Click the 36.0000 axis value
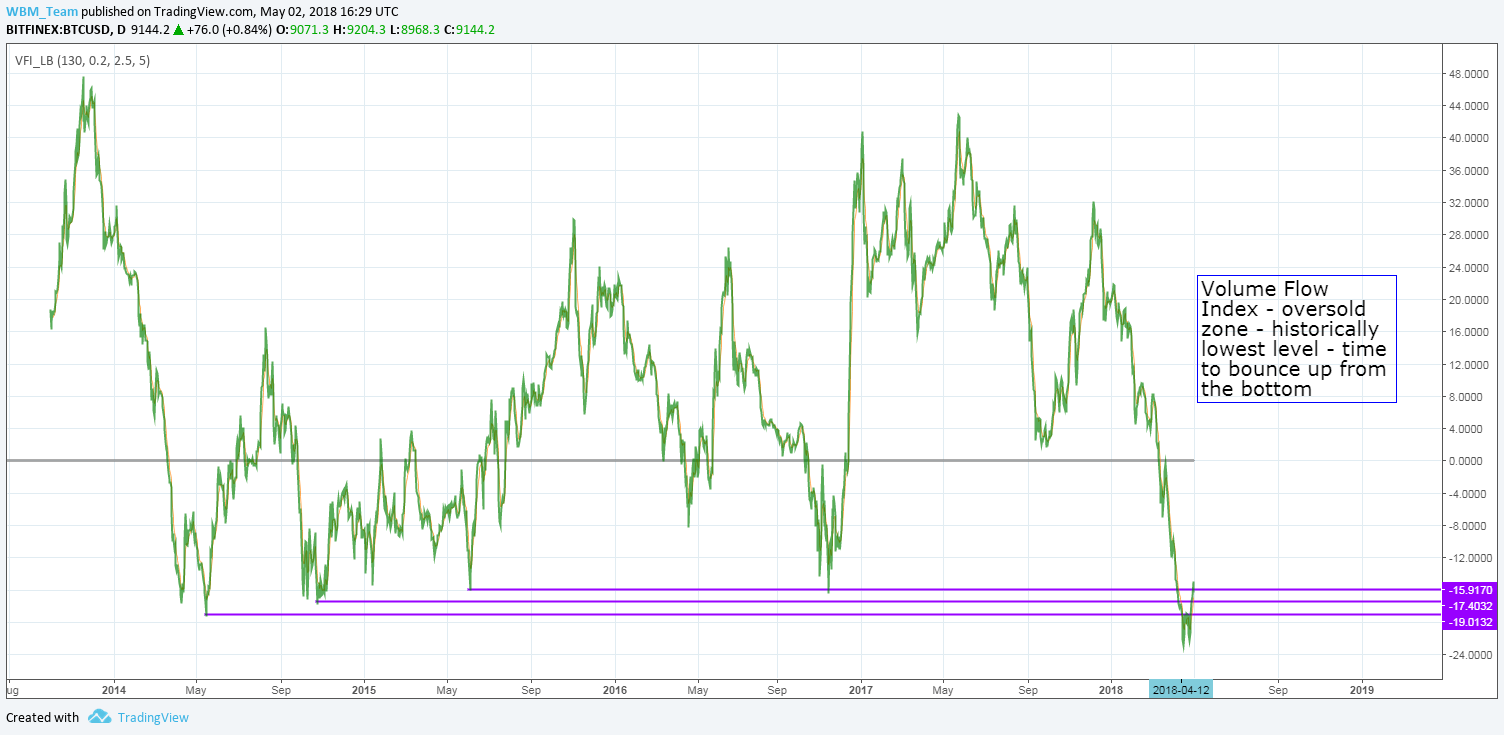1504x735 pixels. (1470, 171)
